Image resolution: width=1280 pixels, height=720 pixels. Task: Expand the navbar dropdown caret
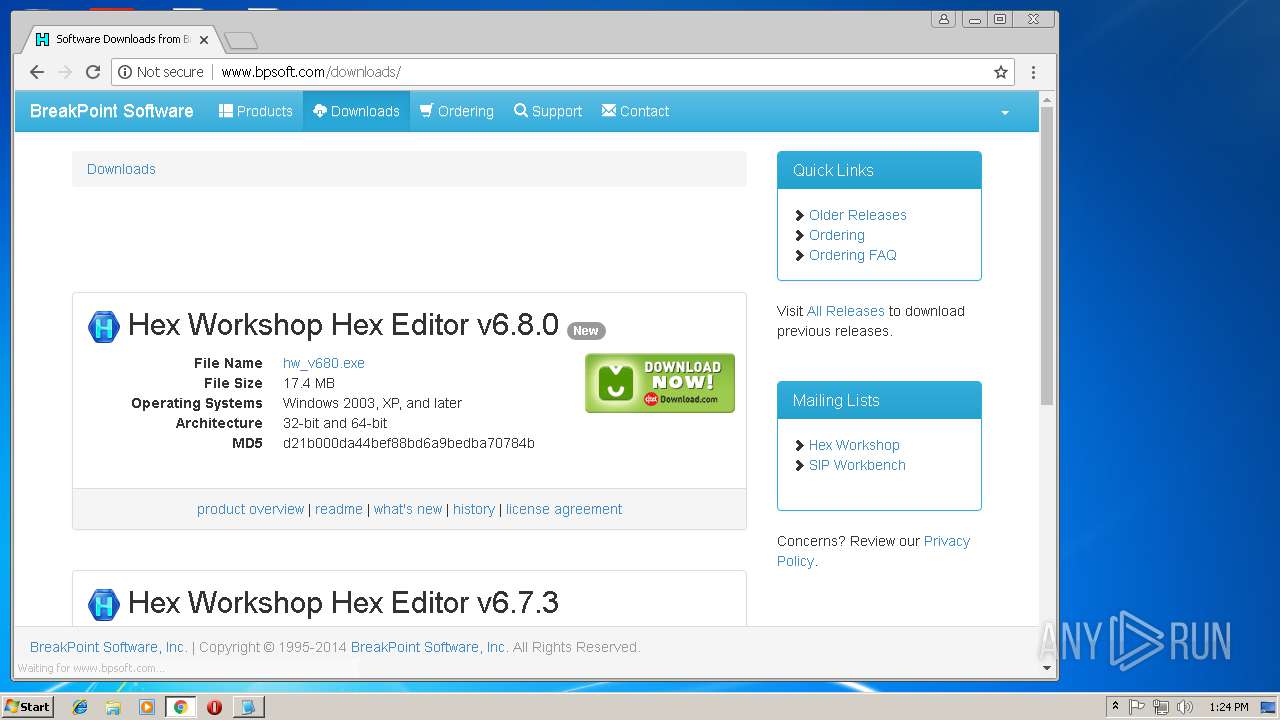point(1005,112)
